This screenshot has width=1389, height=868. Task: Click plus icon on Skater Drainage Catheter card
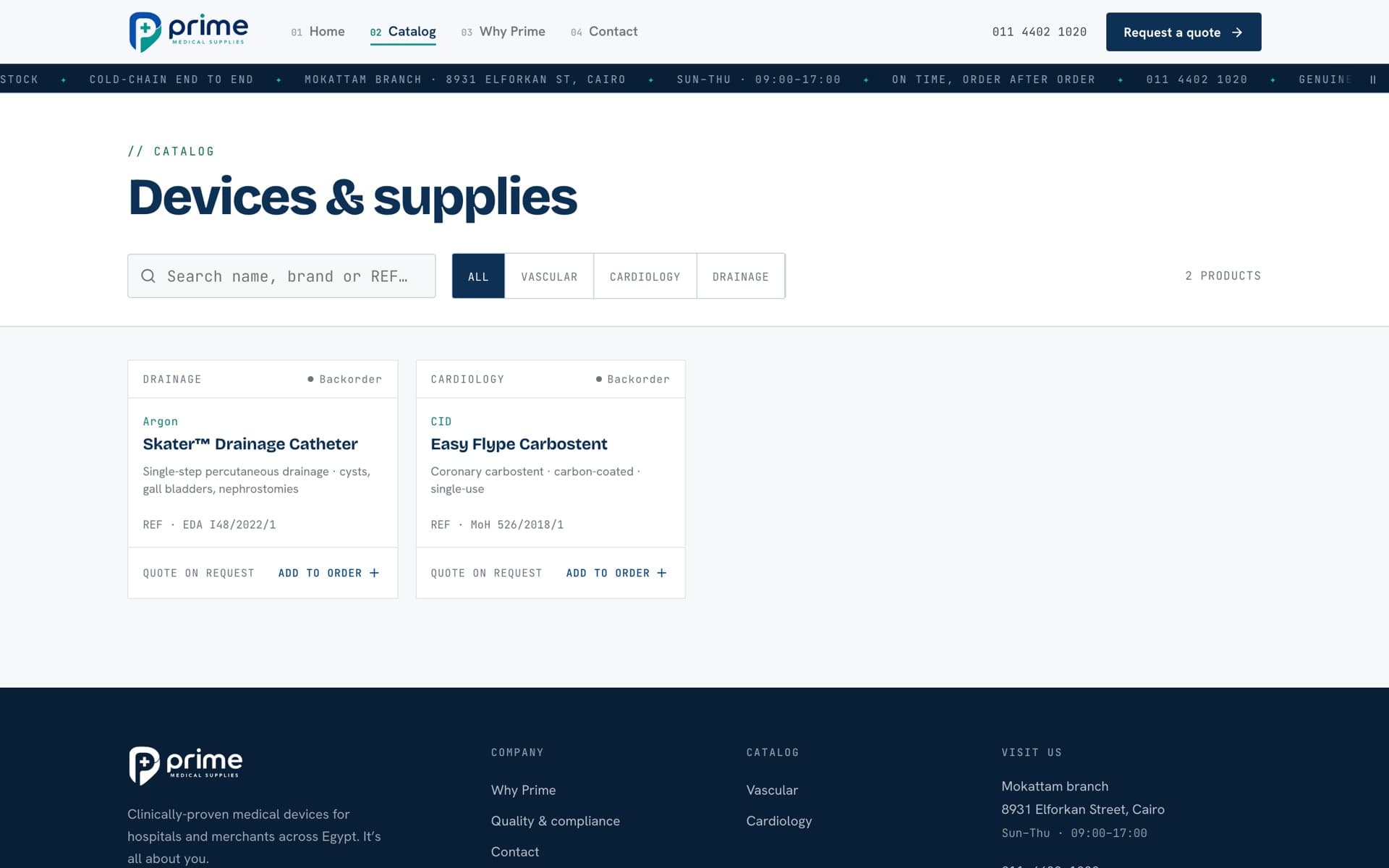[374, 573]
